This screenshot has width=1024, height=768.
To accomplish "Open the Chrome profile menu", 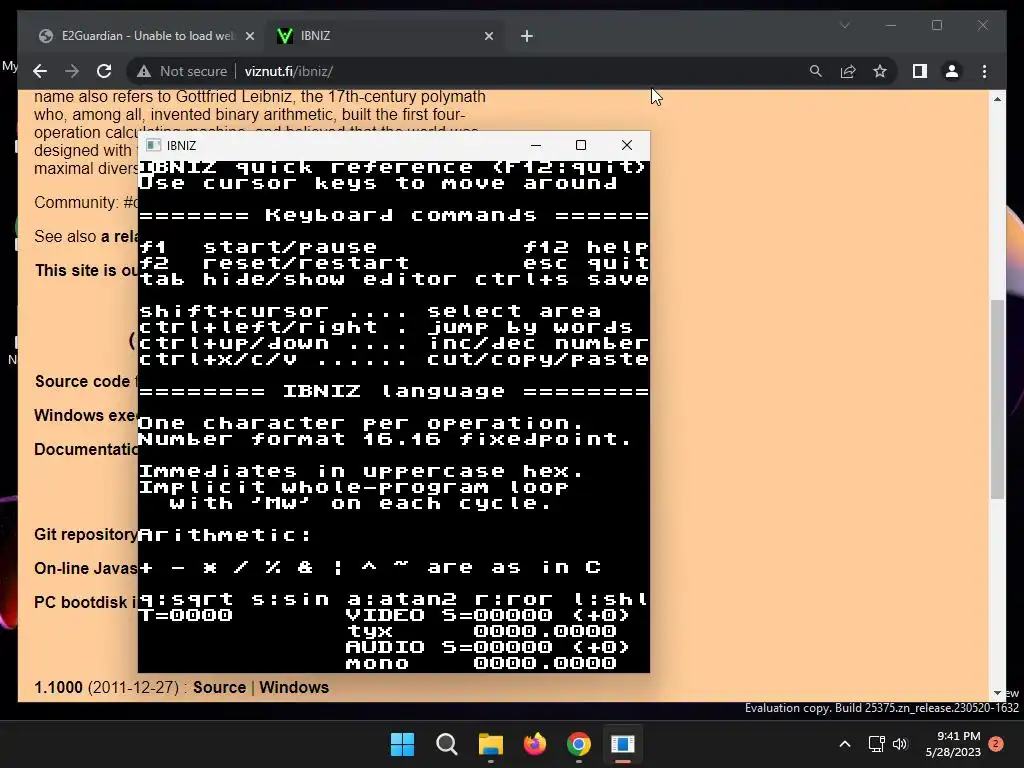I will (952, 71).
